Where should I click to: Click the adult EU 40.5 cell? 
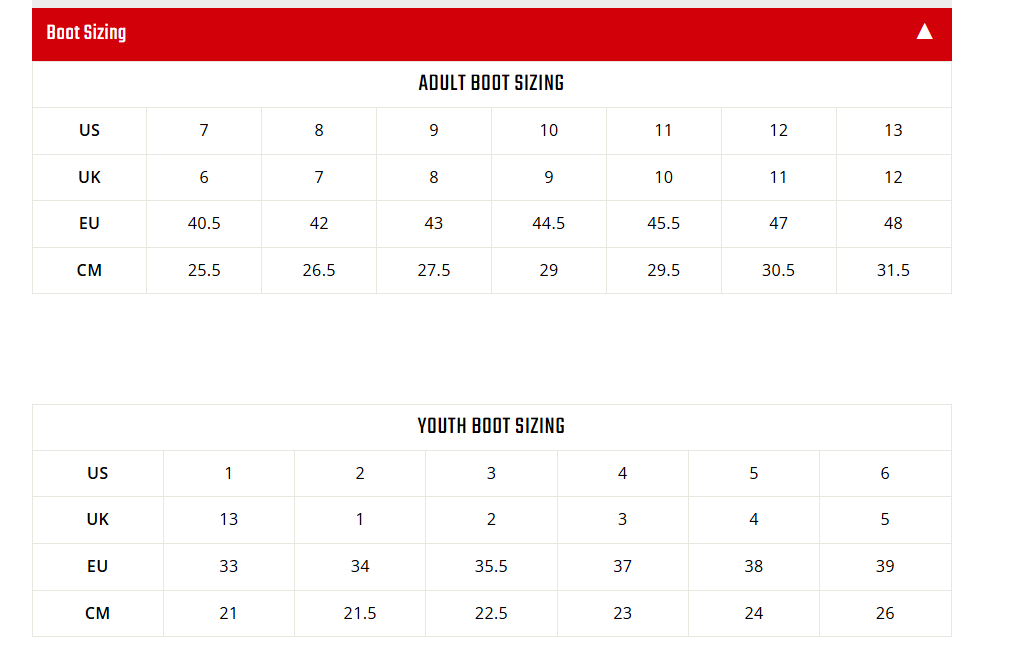[204, 223]
